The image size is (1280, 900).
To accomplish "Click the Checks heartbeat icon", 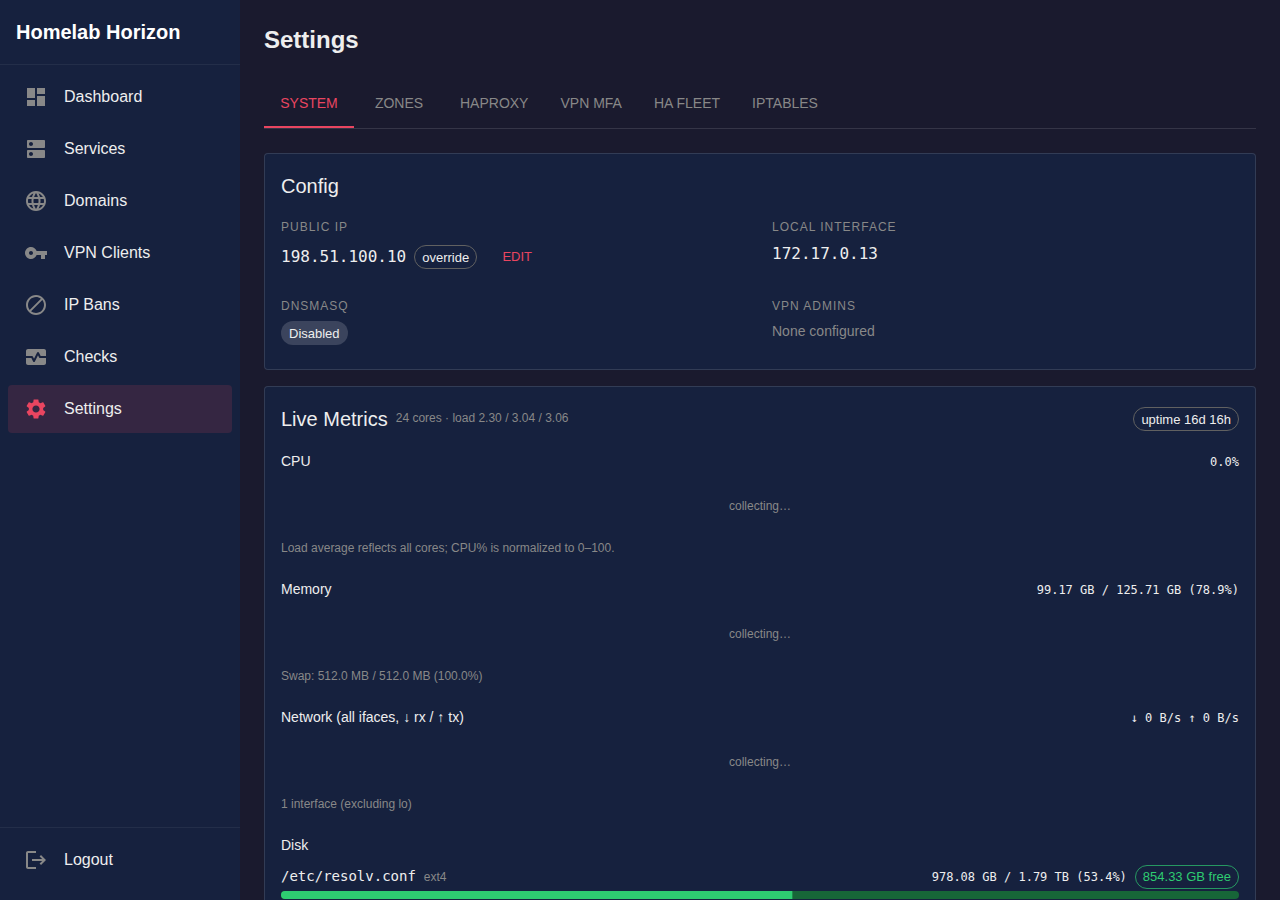I will tap(36, 357).
